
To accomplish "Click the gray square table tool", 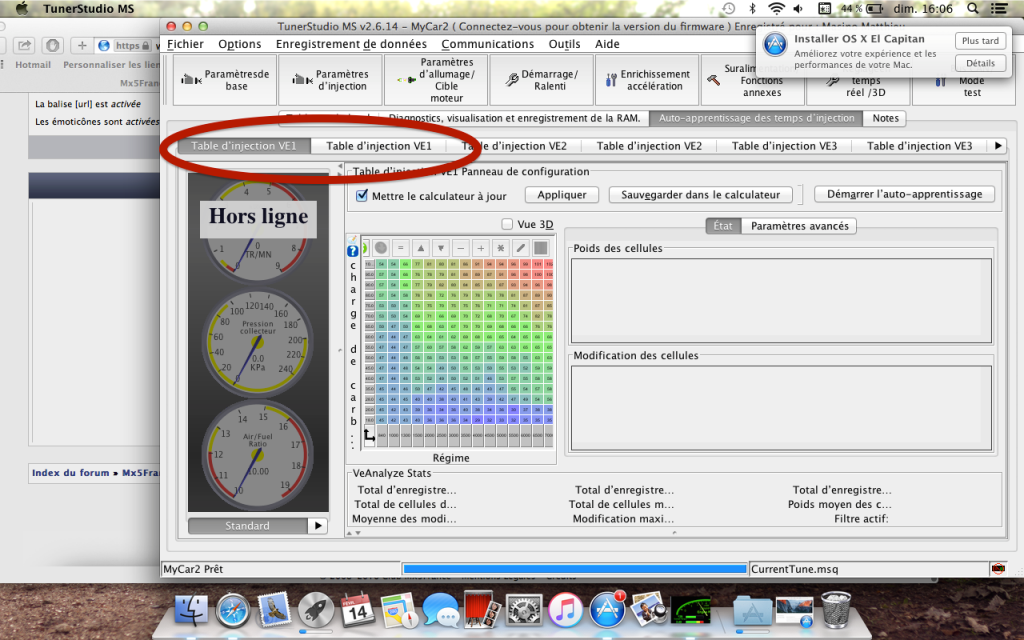I will [541, 248].
